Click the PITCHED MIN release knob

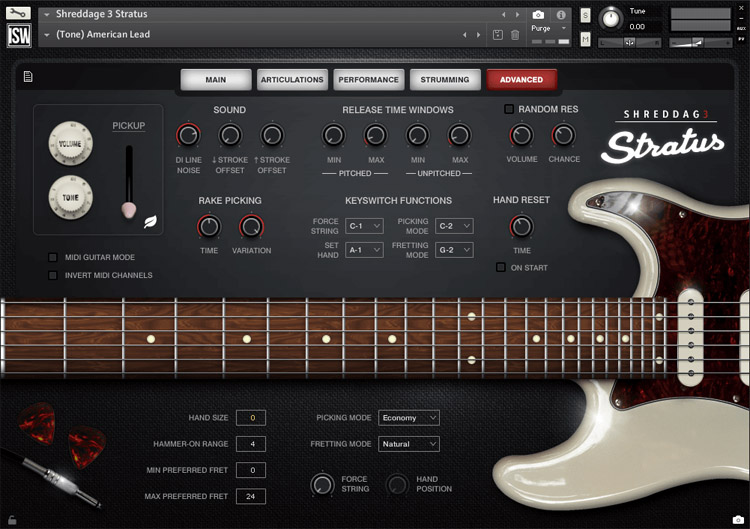(334, 135)
